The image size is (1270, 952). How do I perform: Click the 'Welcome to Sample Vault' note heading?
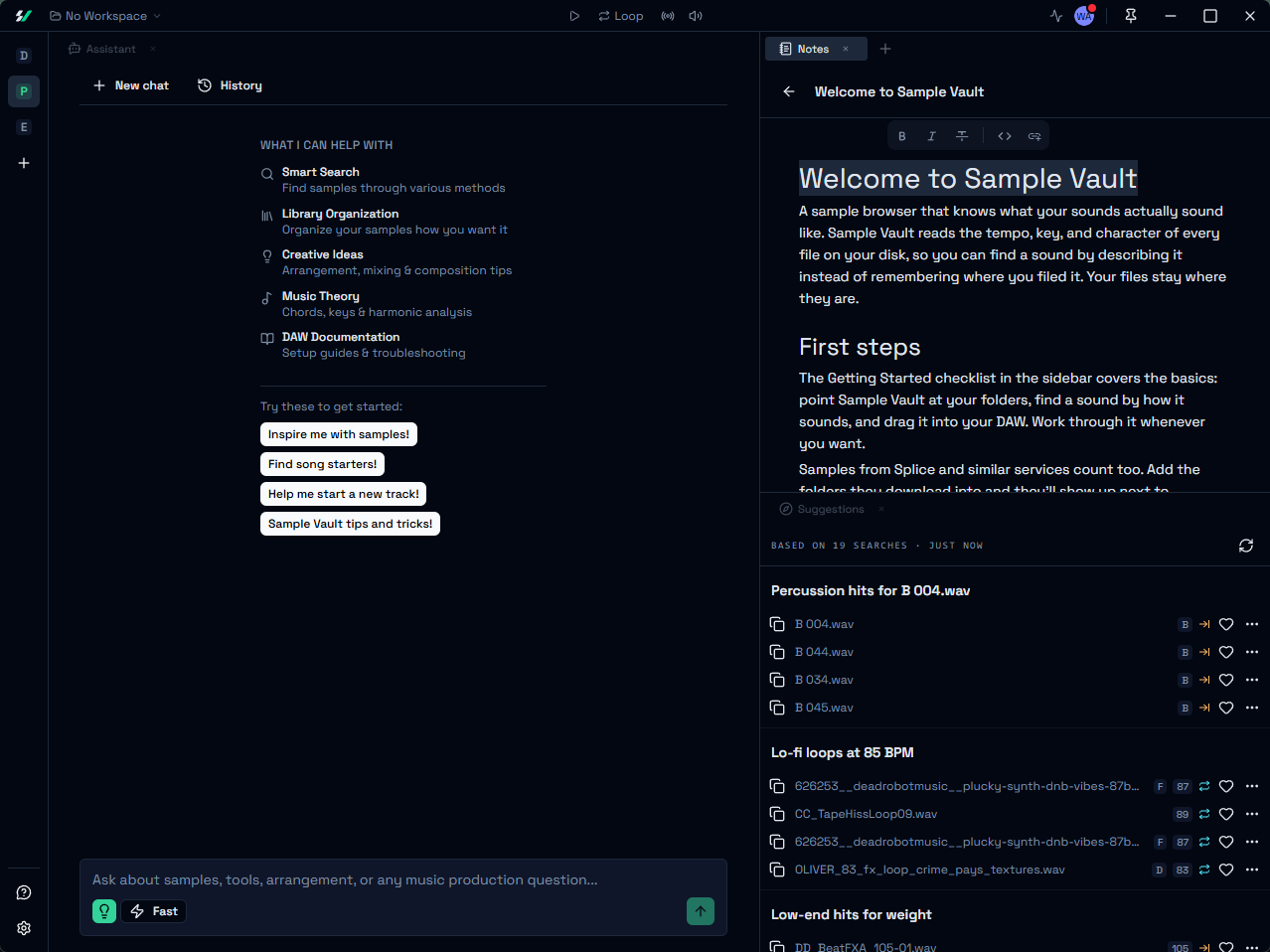[968, 179]
